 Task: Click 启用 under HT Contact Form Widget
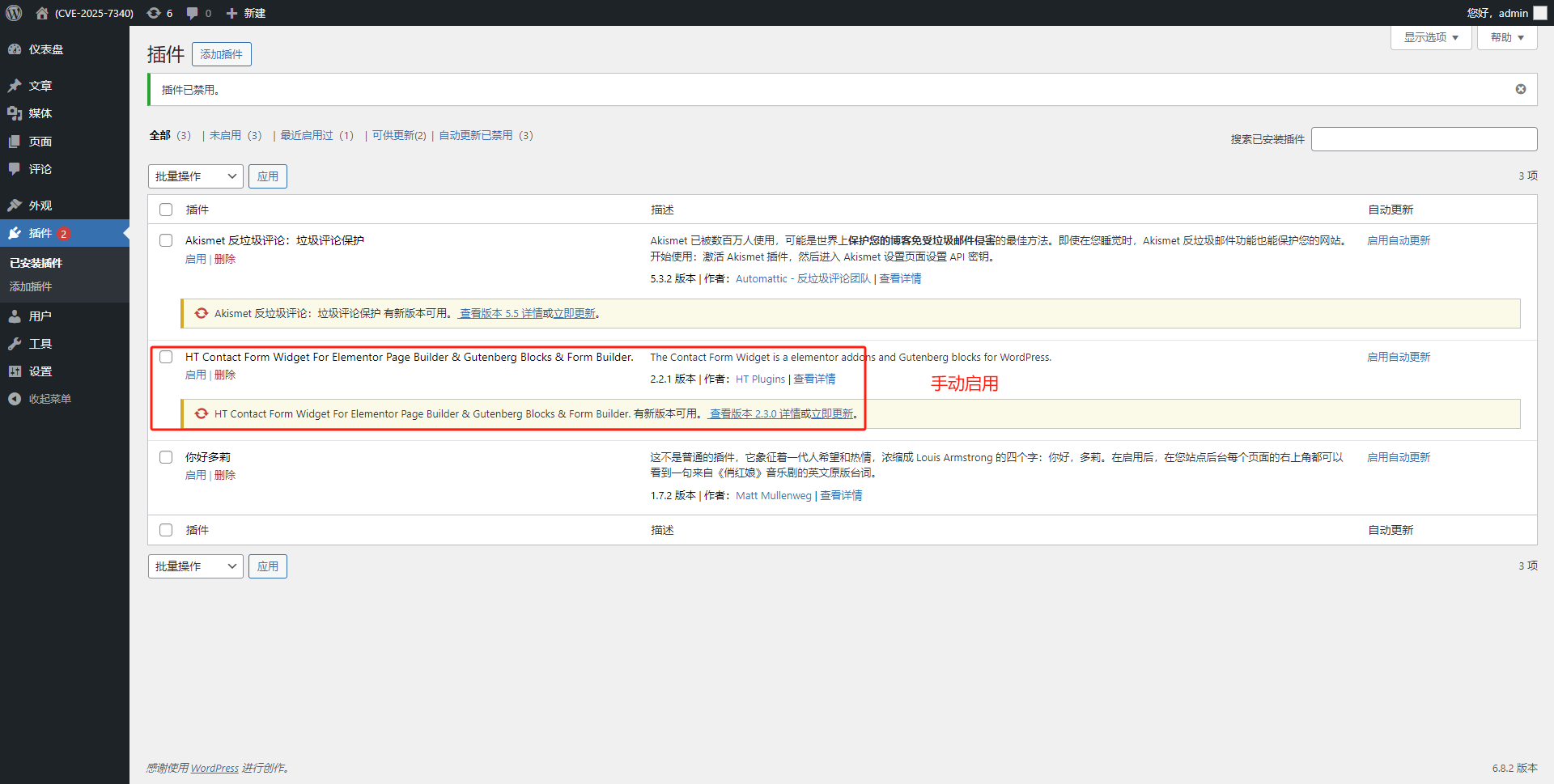(195, 374)
